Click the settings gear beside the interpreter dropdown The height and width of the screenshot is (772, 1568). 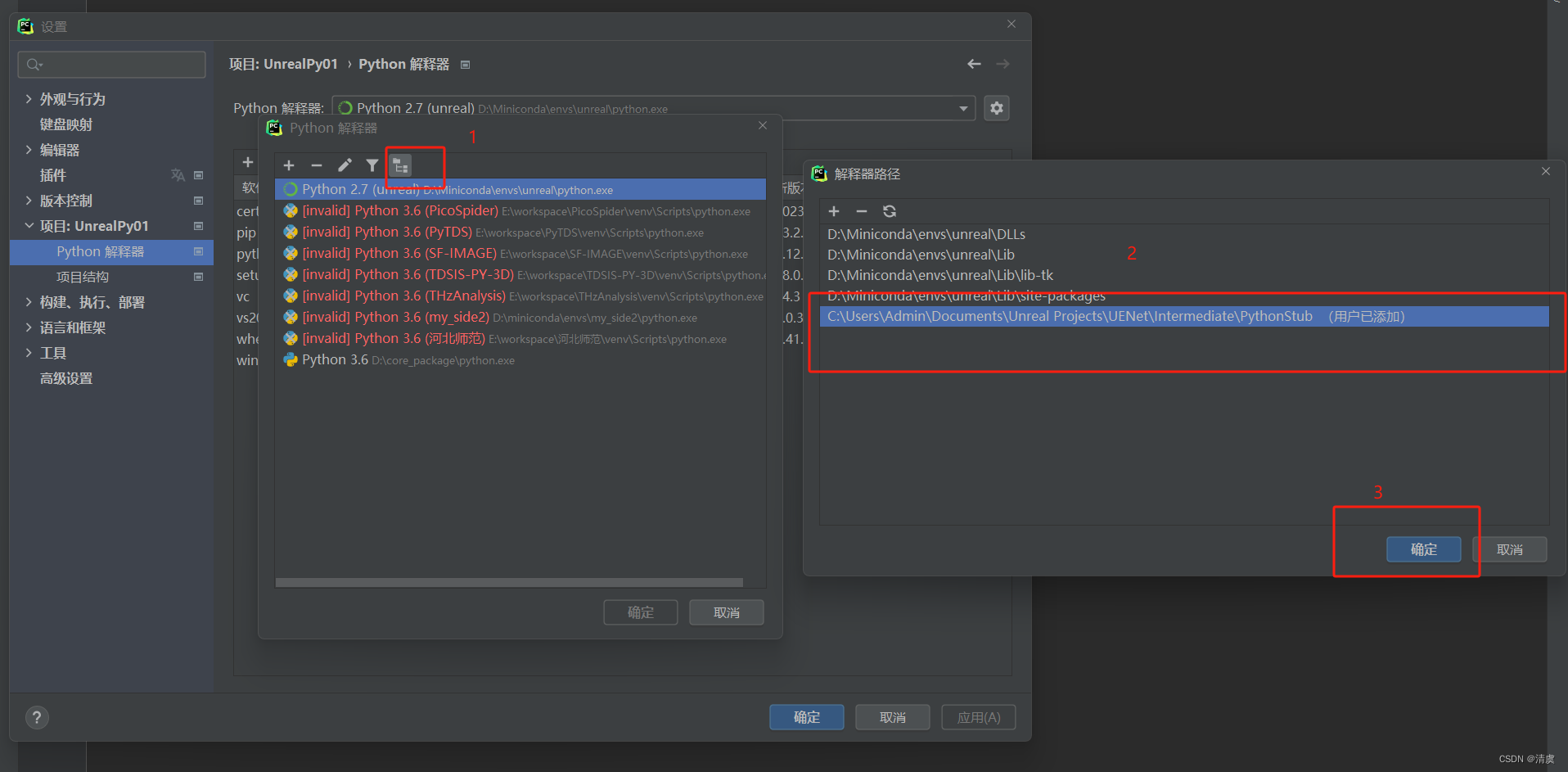tap(996, 107)
